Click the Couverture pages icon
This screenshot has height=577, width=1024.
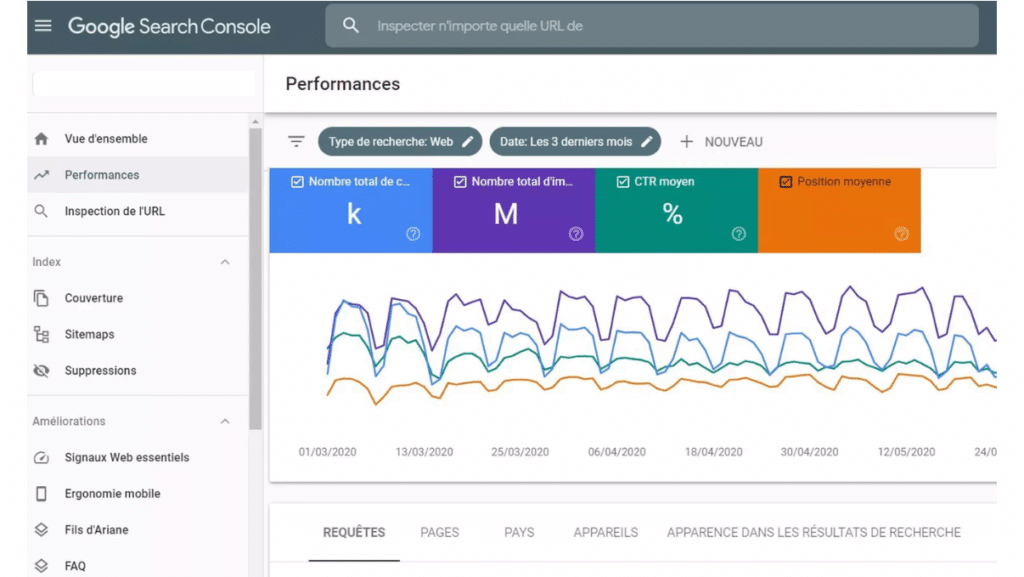tap(41, 298)
